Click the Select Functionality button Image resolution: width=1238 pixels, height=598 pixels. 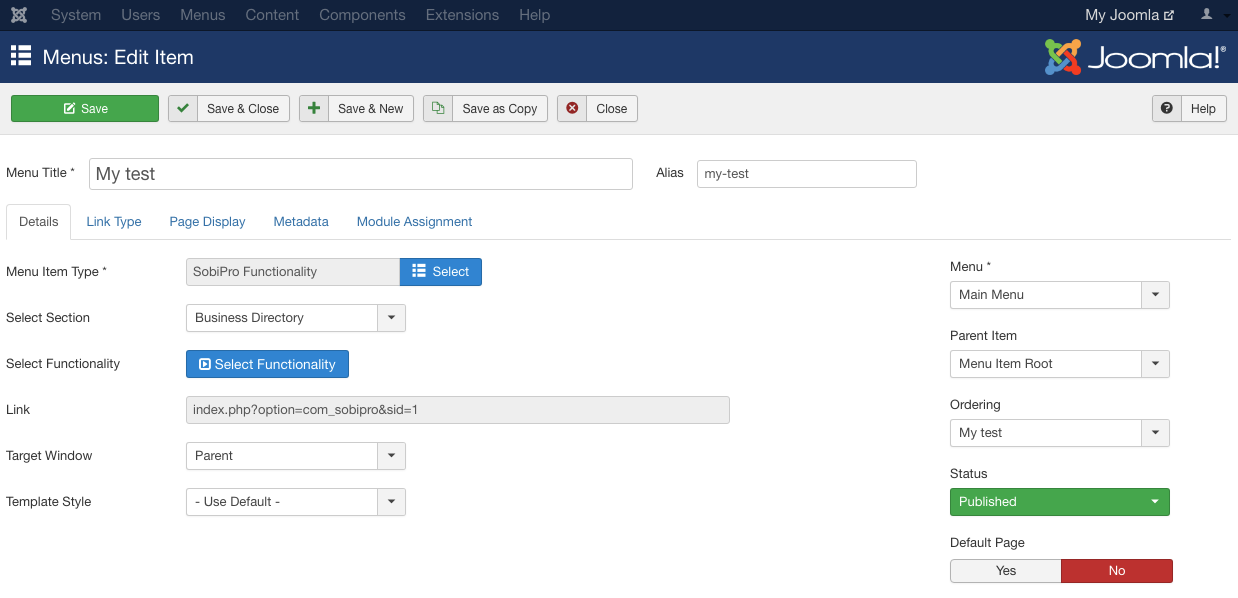(267, 364)
